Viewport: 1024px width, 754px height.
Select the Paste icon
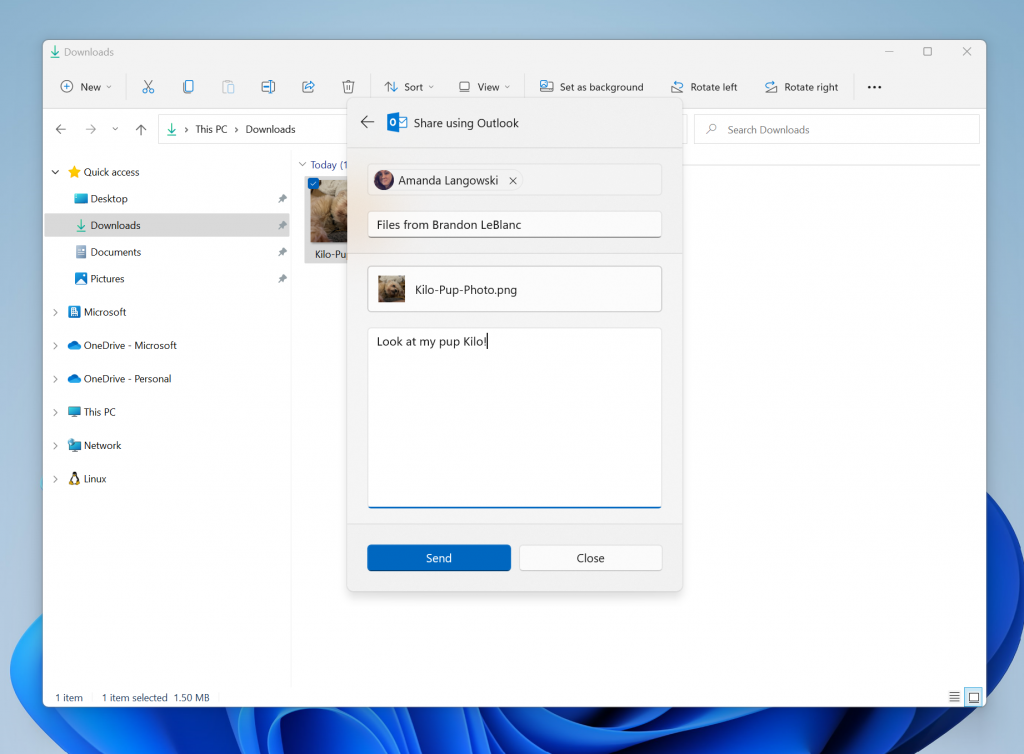(228, 87)
